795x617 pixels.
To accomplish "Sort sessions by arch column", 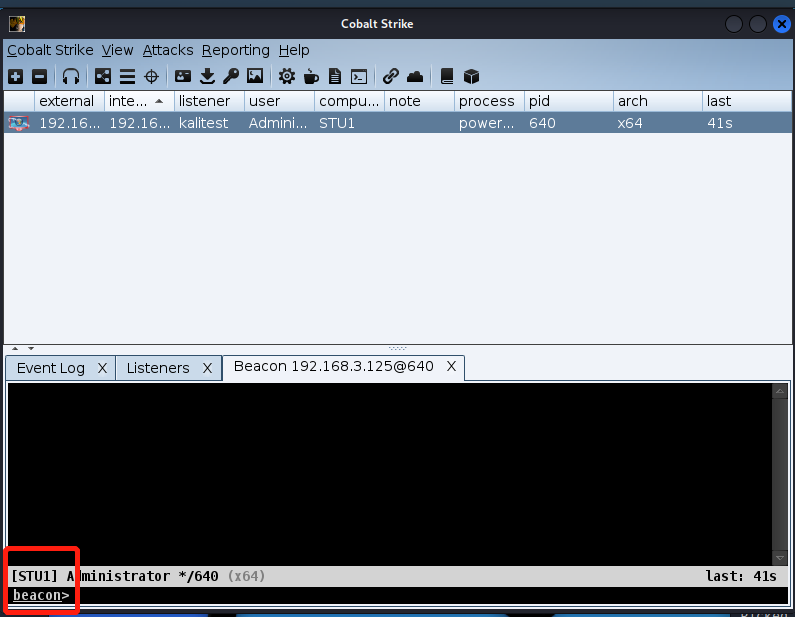I will [658, 101].
